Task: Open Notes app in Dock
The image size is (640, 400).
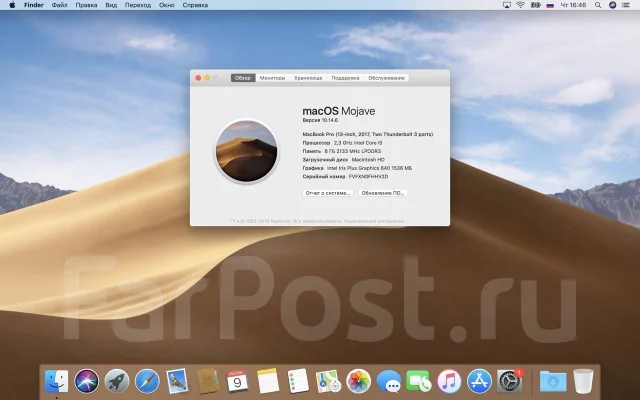Action: (268, 381)
